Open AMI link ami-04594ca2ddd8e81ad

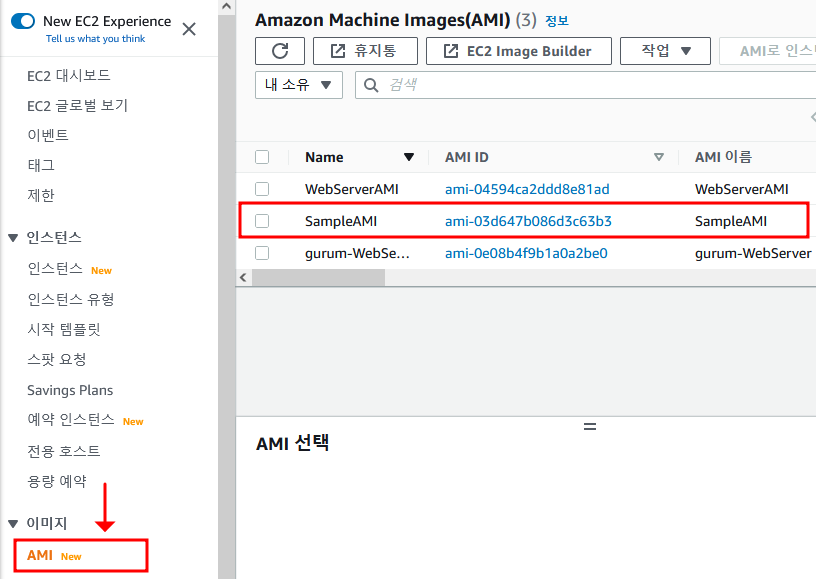pos(527,189)
